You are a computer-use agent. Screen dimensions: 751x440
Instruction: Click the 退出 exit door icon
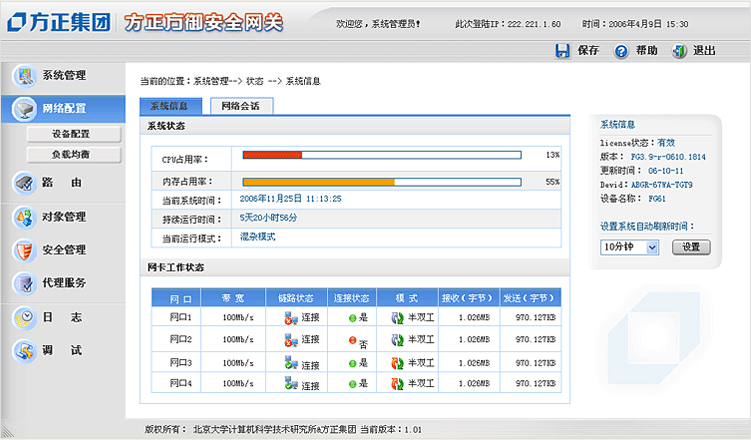click(x=679, y=51)
